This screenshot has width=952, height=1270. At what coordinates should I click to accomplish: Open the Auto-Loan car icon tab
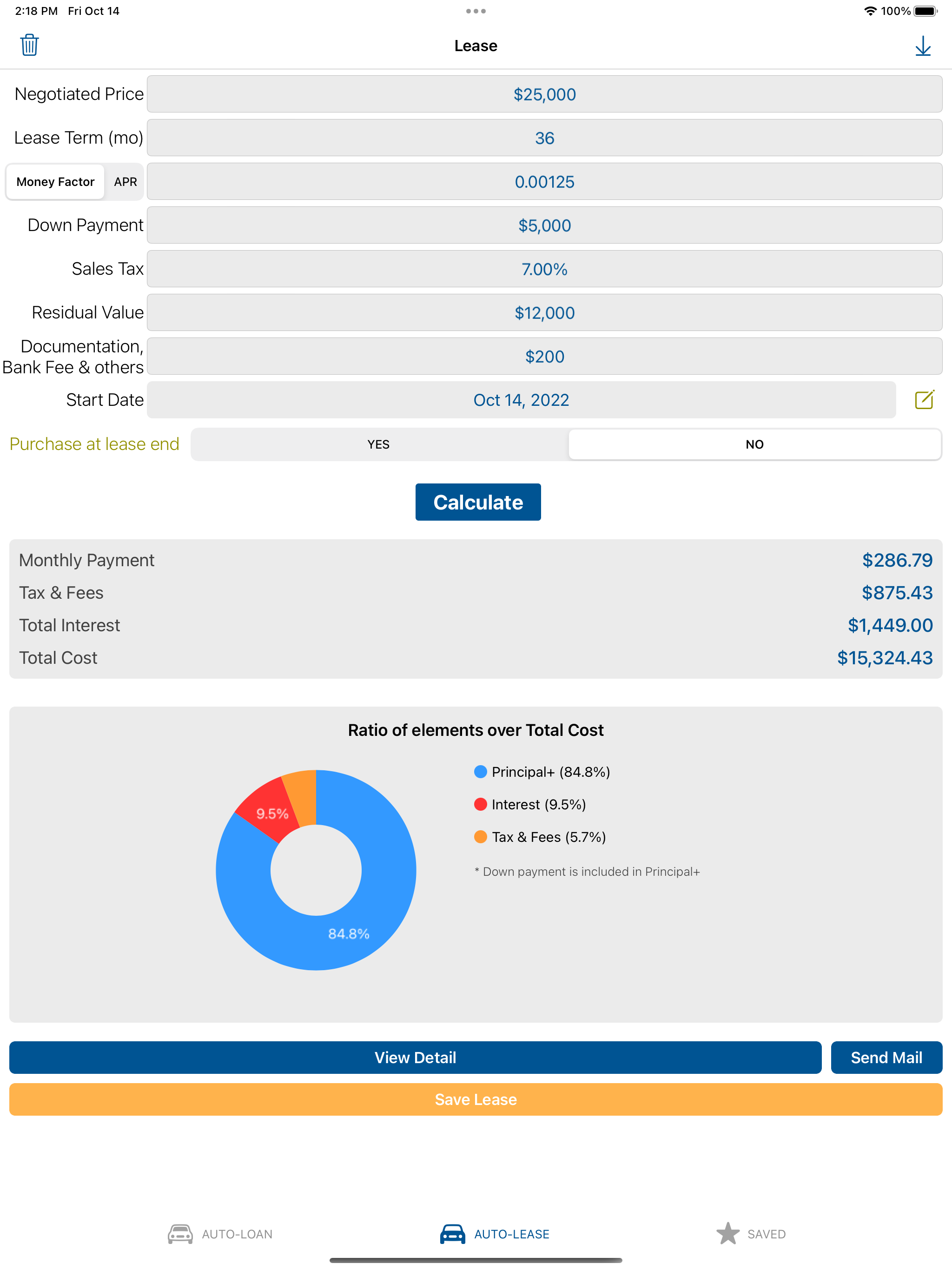click(180, 1233)
